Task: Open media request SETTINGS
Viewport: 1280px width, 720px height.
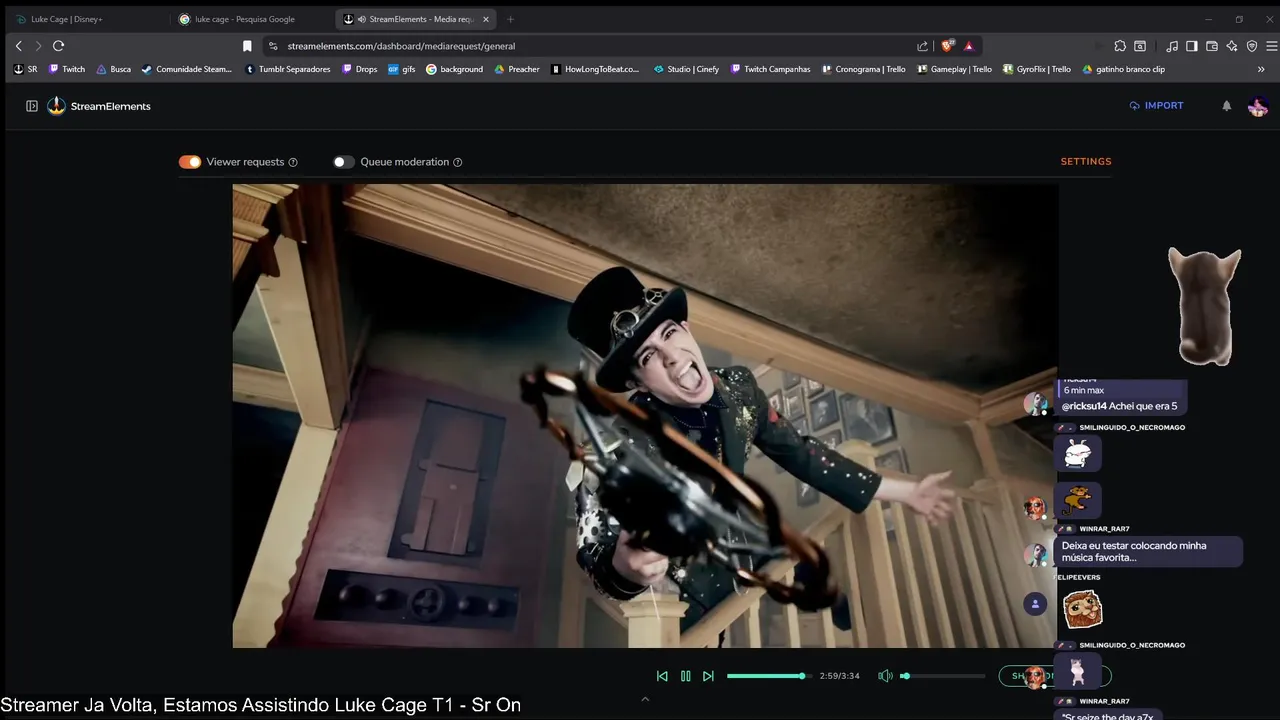Action: coord(1086,161)
